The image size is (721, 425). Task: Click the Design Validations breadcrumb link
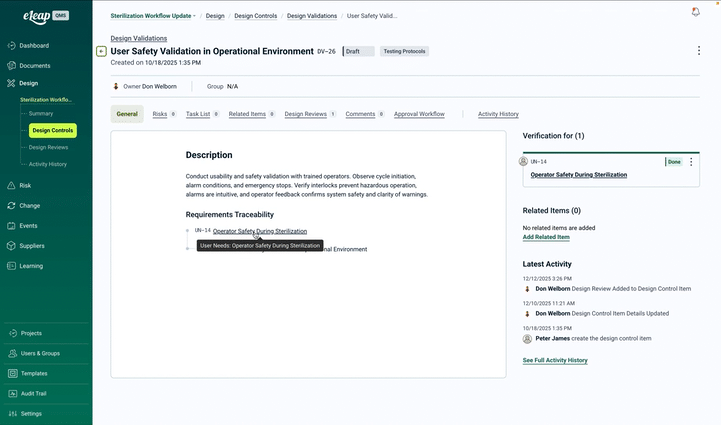(312, 16)
